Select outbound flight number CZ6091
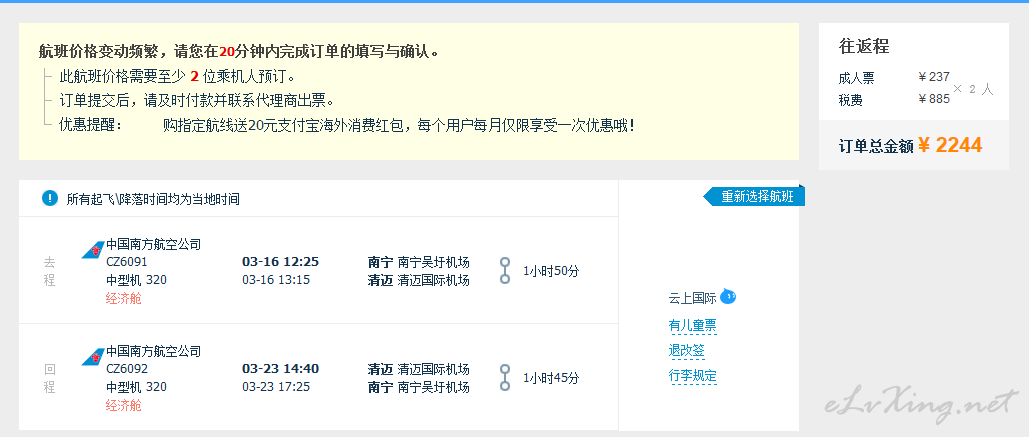Image resolution: width=1029 pixels, height=437 pixels. coord(127,262)
